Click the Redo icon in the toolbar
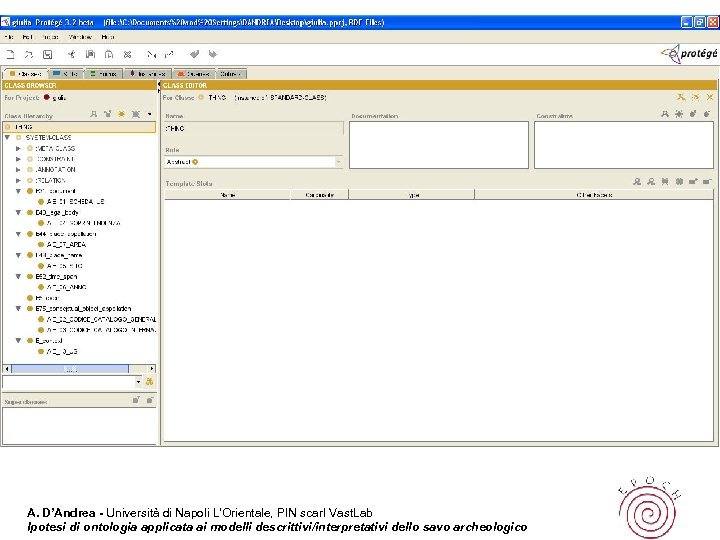This screenshot has width=720, height=540. click(x=212, y=54)
